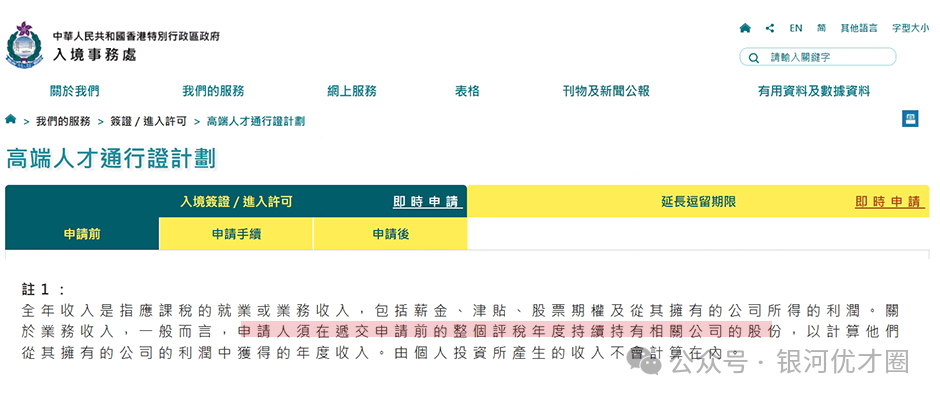Screen dimensions: 940x400
Task: Click the breadcrumb home icon
Action: pyautogui.click(x=11, y=120)
